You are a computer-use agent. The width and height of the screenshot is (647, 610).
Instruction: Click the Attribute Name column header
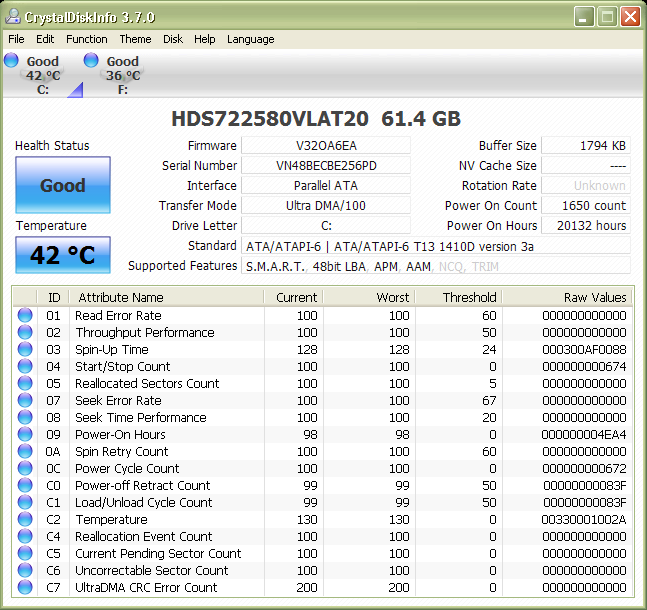[x=167, y=297]
